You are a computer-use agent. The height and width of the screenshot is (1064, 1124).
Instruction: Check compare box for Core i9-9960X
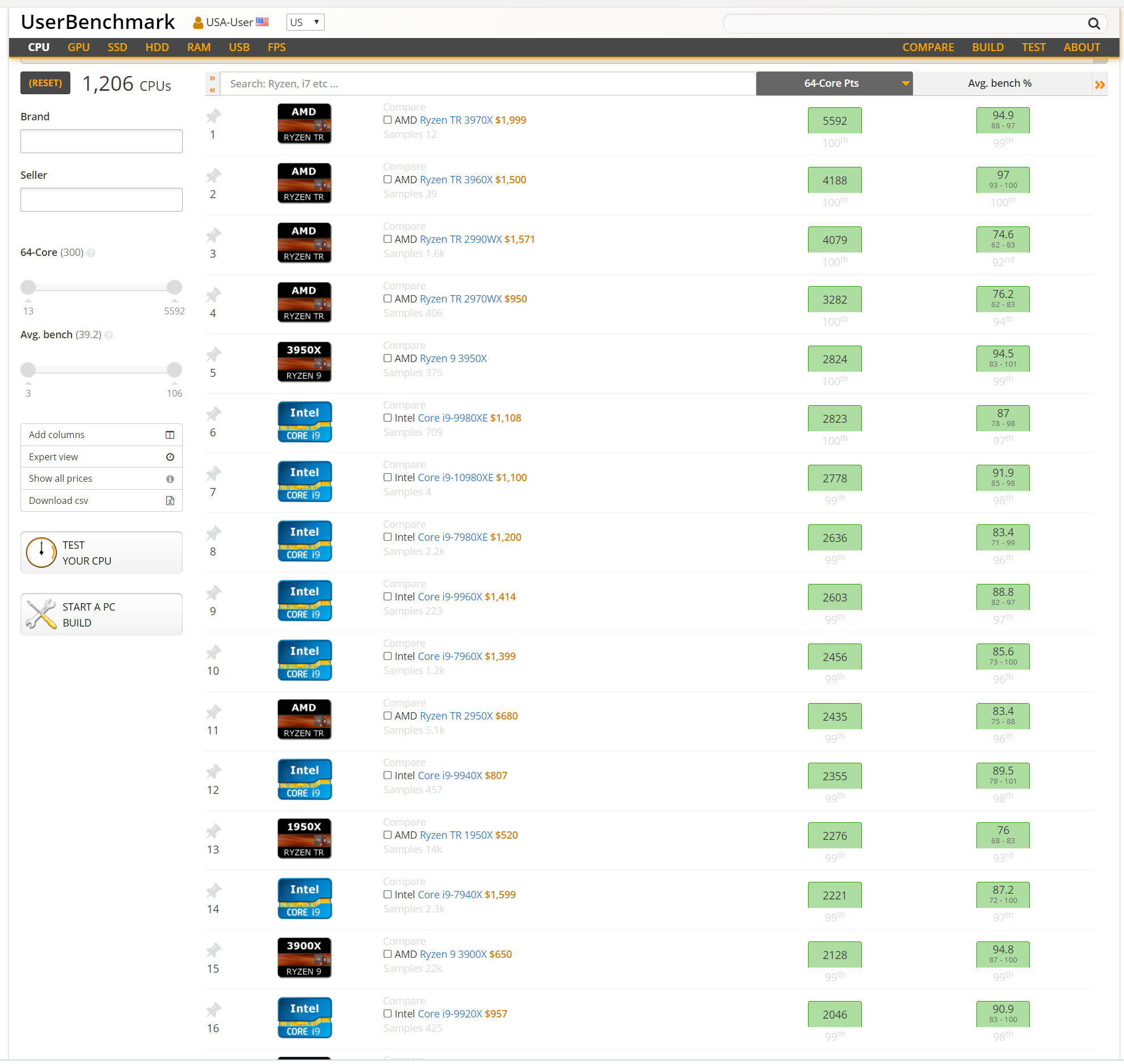tap(388, 596)
